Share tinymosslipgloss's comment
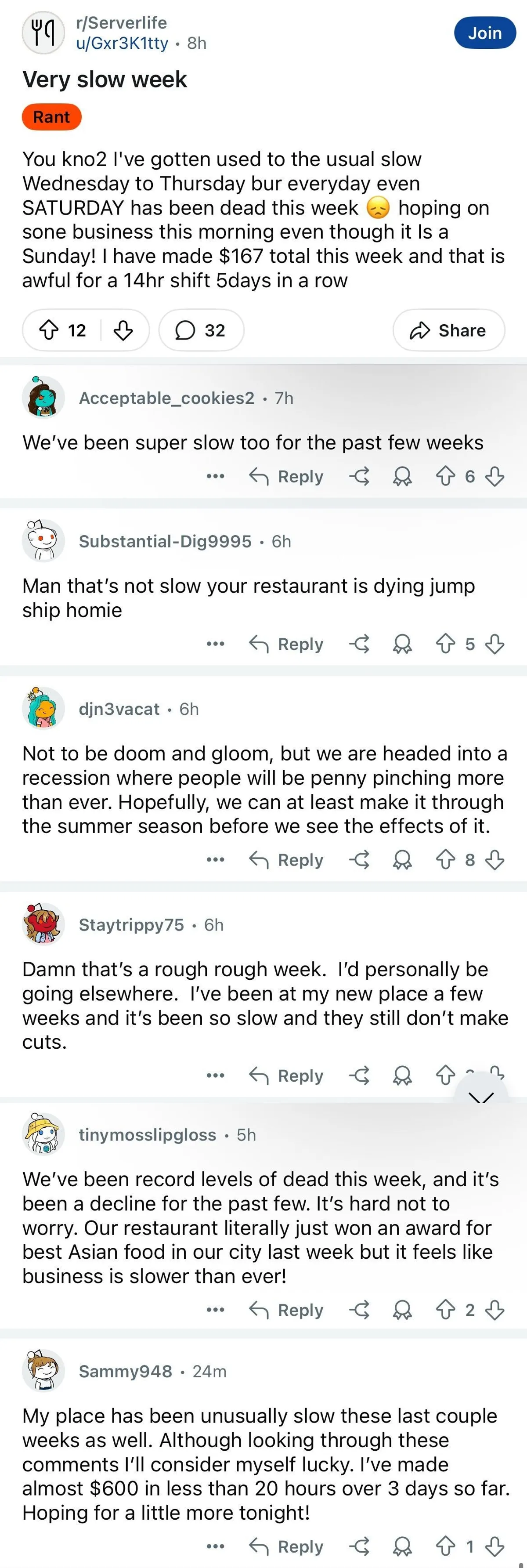527x1568 pixels. click(x=359, y=1310)
